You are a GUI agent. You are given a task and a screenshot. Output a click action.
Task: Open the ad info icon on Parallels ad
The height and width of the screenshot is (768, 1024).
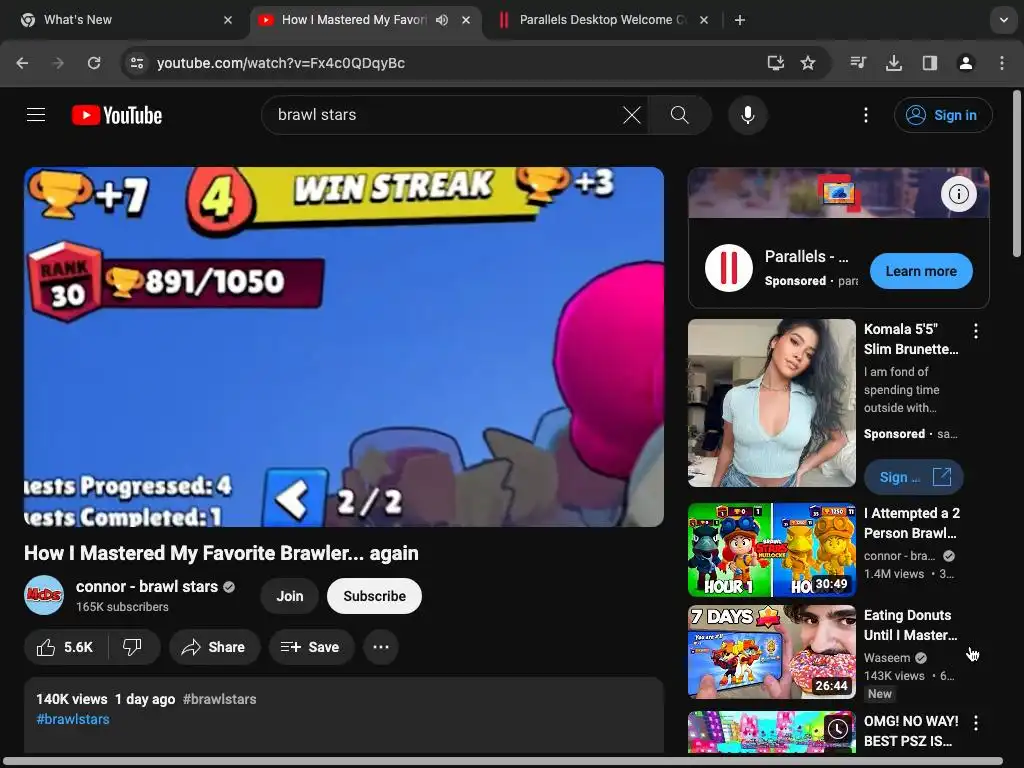tap(959, 194)
